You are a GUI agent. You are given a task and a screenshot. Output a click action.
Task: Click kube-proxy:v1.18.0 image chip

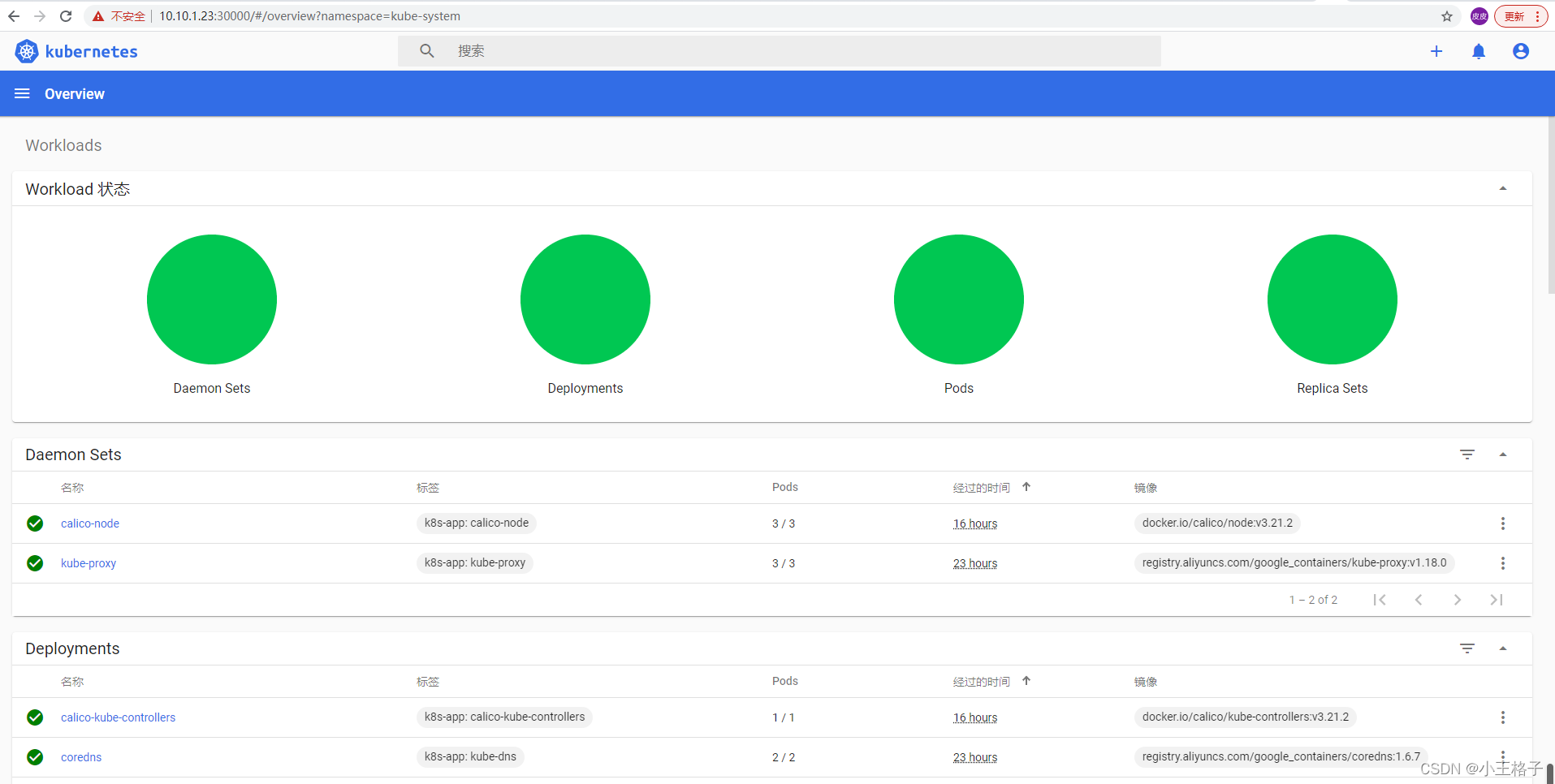(x=1294, y=563)
